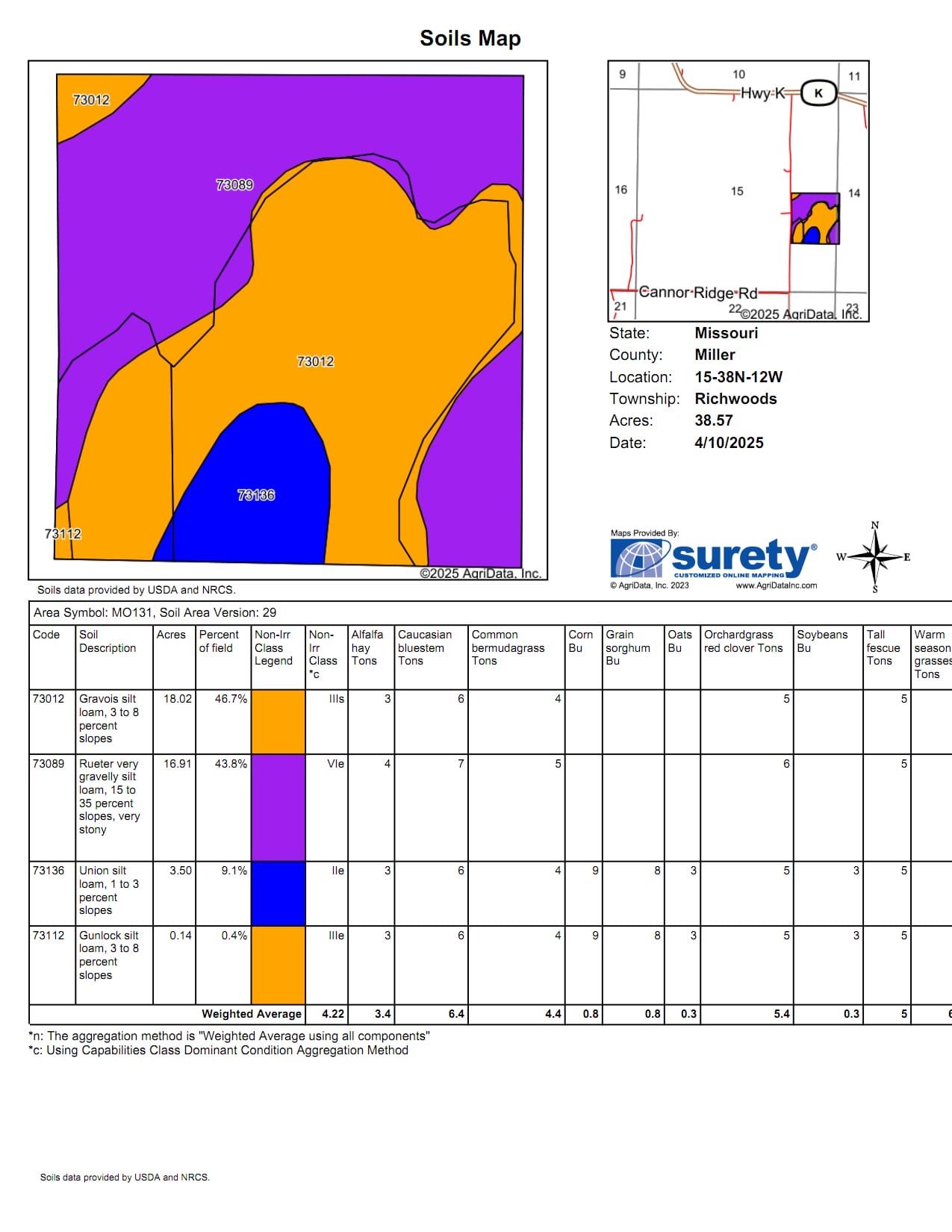Open the www.AgriDataInc.com link
The height and width of the screenshot is (1232, 952).
(x=777, y=586)
